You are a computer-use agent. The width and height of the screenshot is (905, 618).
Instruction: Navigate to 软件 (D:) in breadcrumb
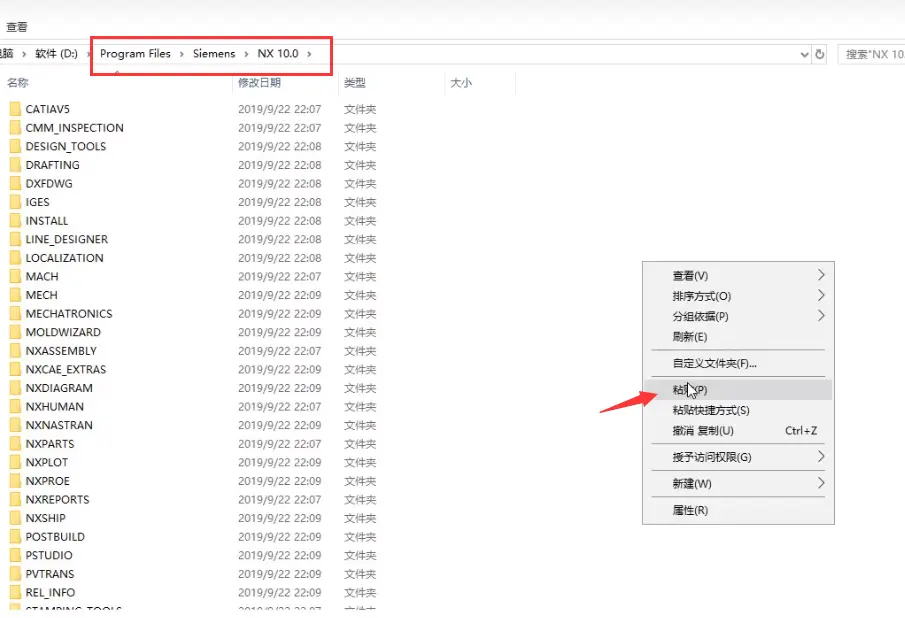[x=57, y=54]
